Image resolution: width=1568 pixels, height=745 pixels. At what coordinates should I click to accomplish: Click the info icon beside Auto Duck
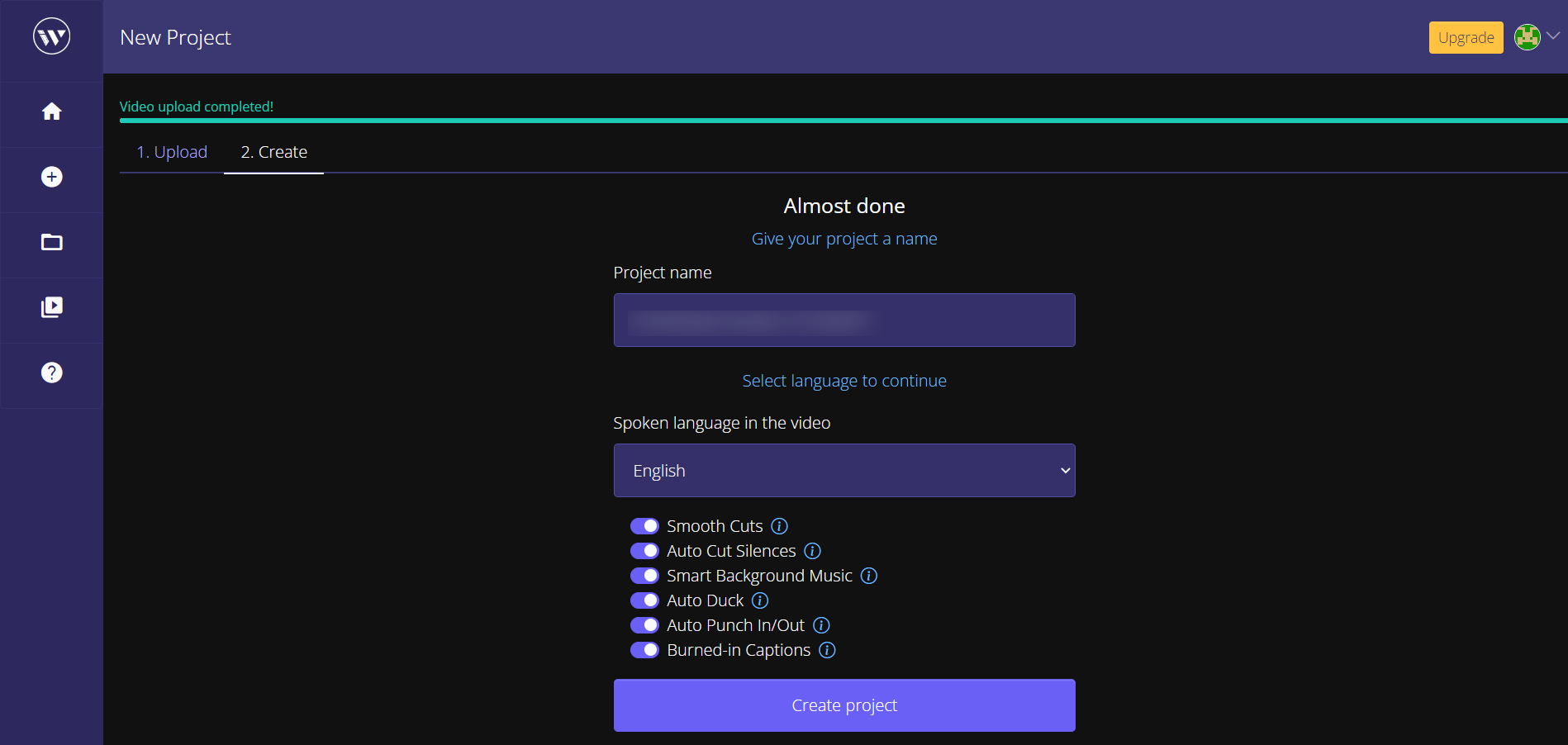point(759,600)
